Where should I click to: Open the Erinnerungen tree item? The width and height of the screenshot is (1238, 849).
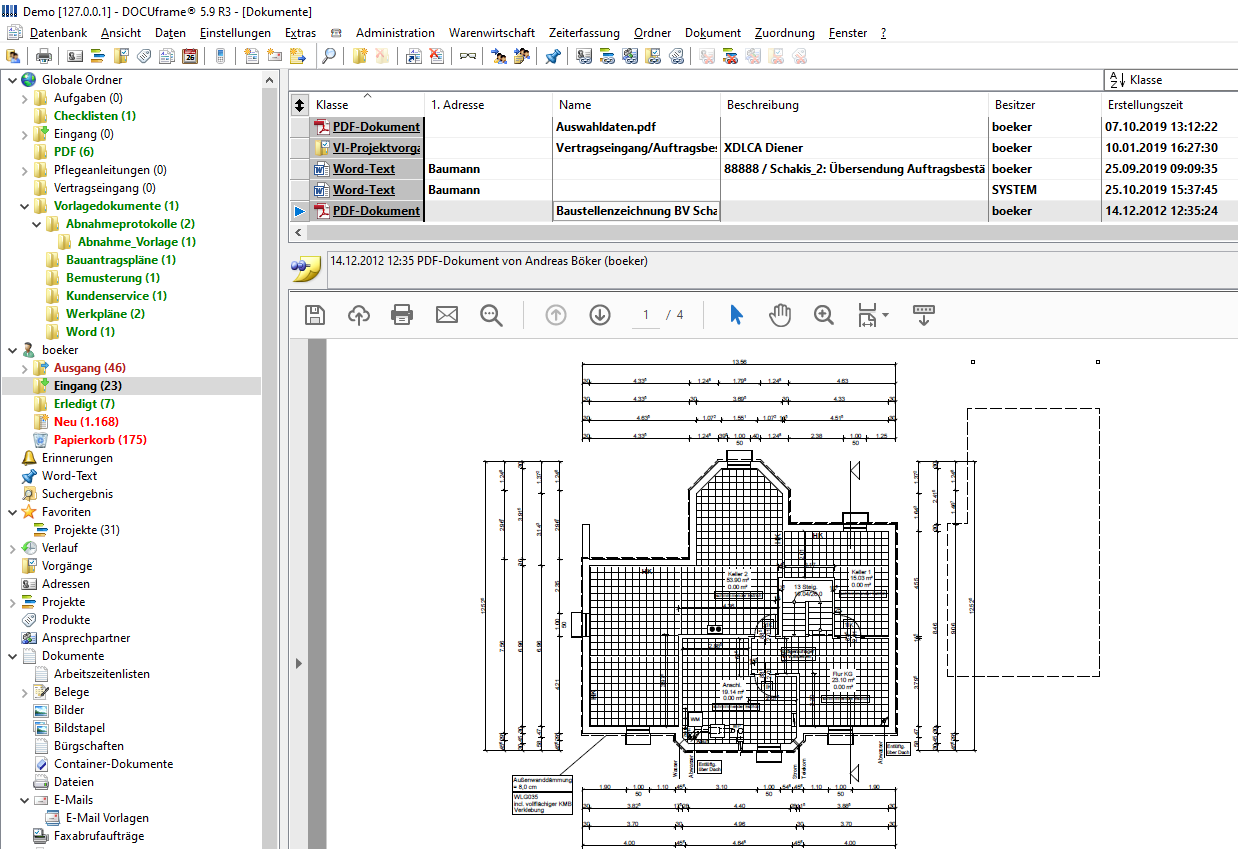pyautogui.click(x=77, y=458)
